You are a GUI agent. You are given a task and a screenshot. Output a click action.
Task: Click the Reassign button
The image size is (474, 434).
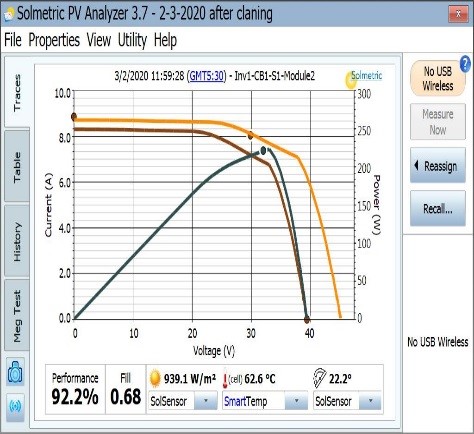point(438,165)
